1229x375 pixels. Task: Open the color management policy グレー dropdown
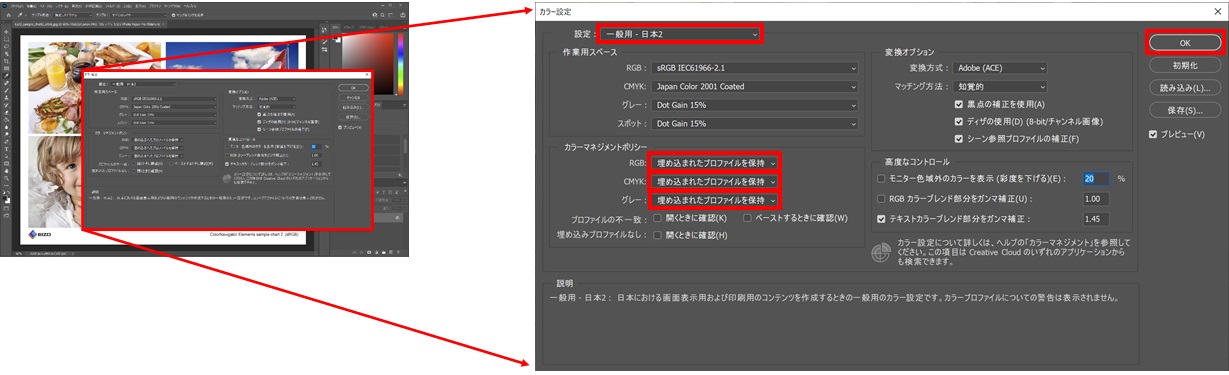click(x=714, y=199)
